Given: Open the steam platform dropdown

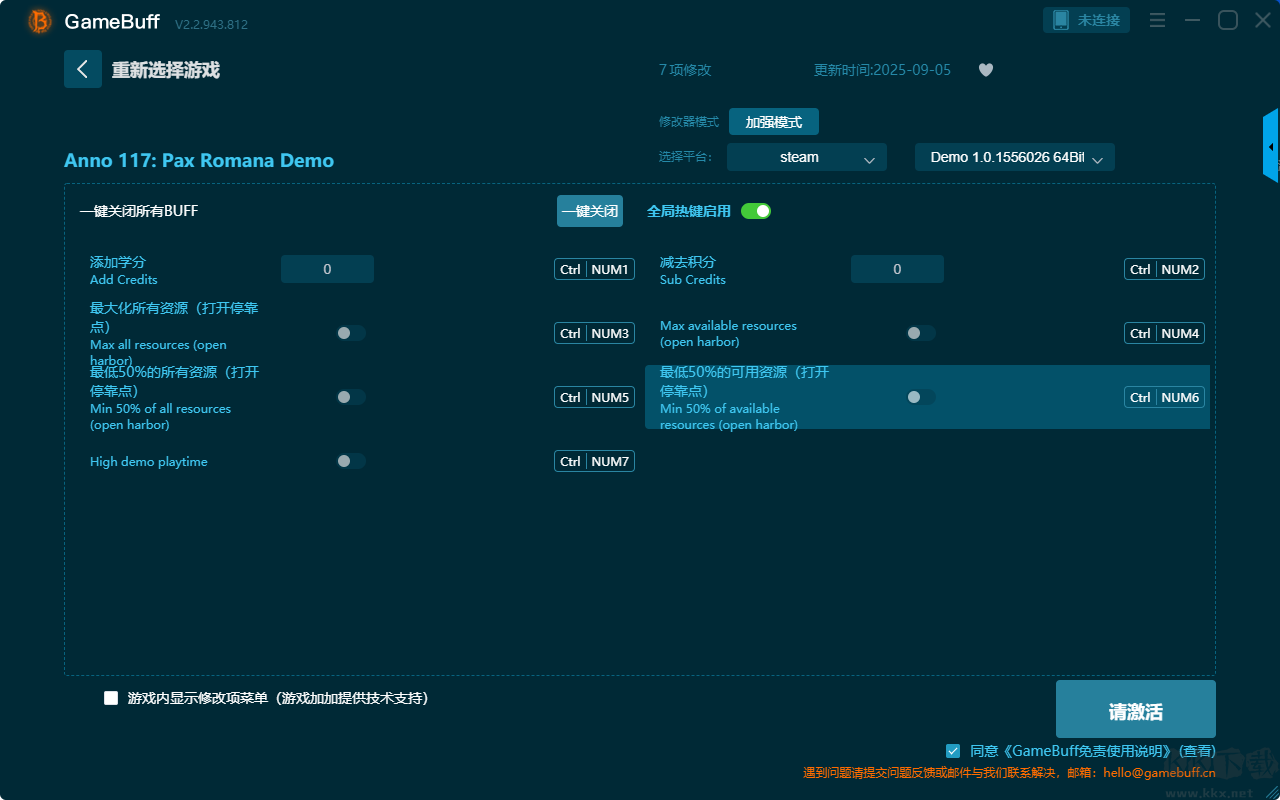Looking at the screenshot, I should (x=806, y=157).
